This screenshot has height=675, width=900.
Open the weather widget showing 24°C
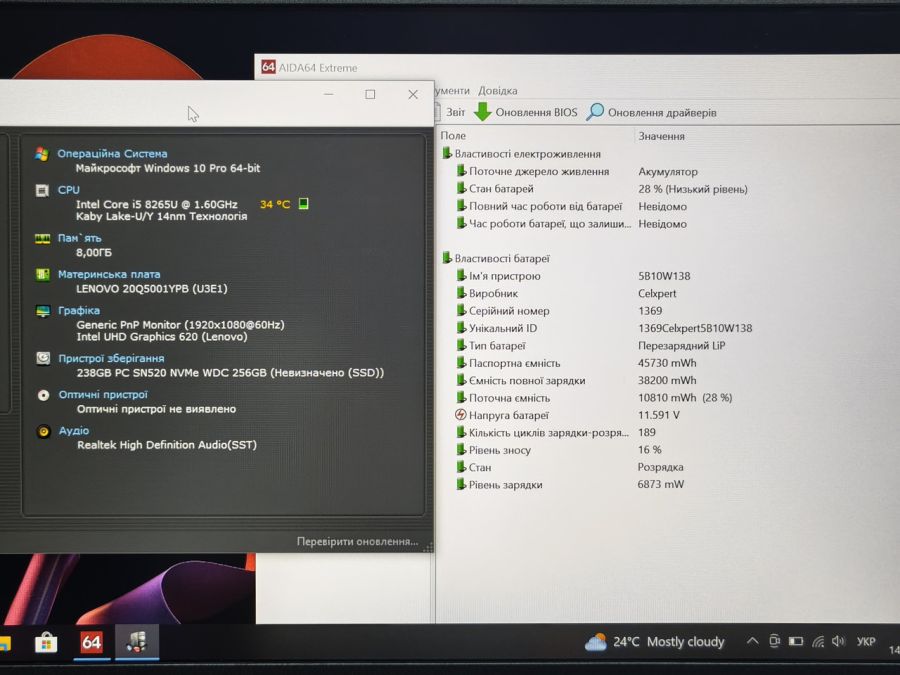click(654, 642)
